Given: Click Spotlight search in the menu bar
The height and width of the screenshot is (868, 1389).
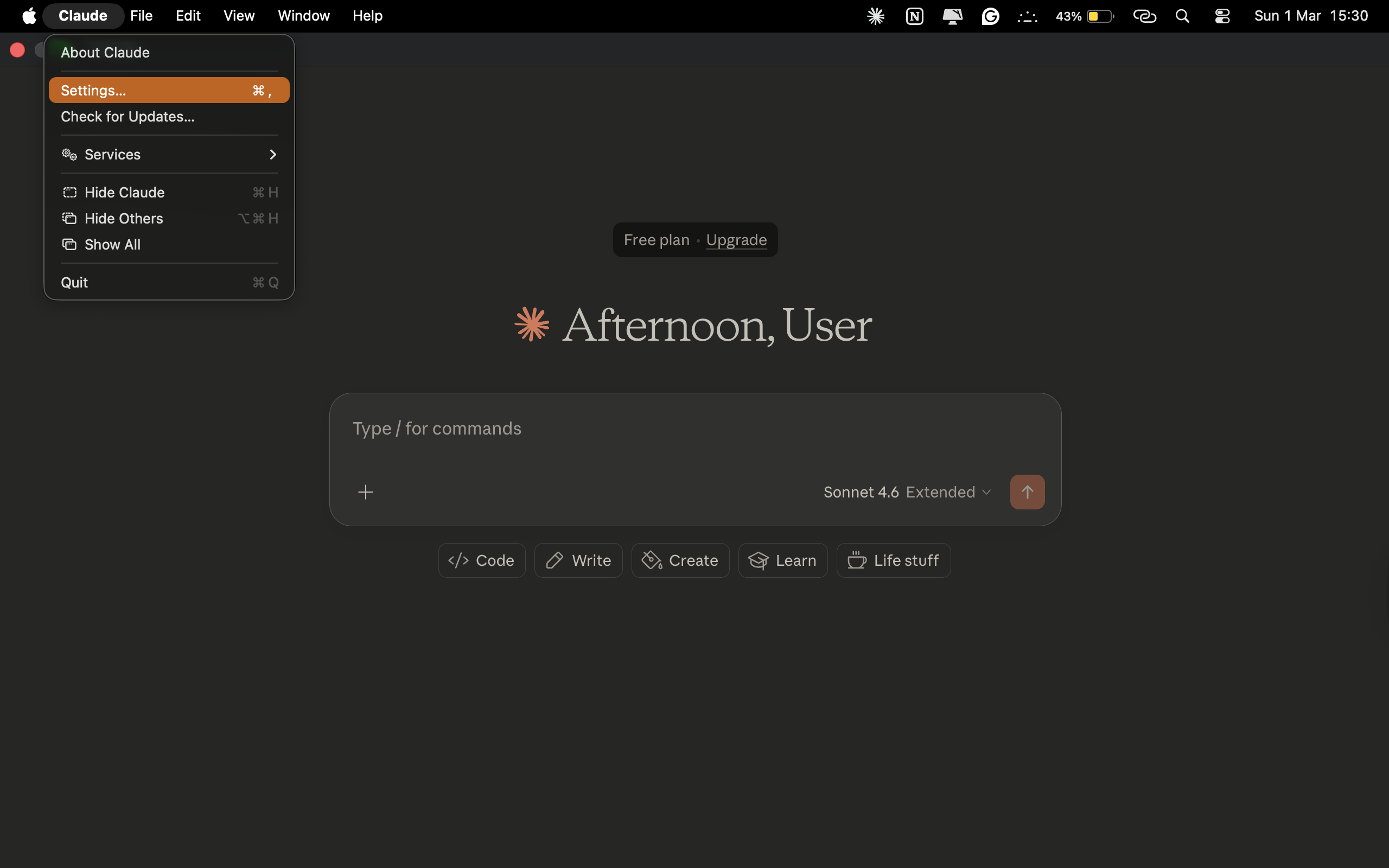Looking at the screenshot, I should (x=1182, y=16).
